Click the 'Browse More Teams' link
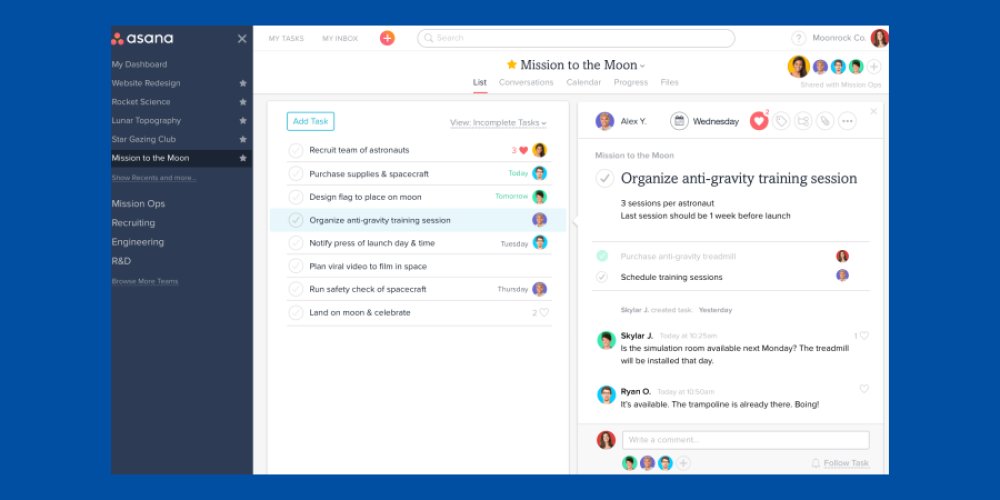This screenshot has width=1000, height=500. tap(145, 281)
